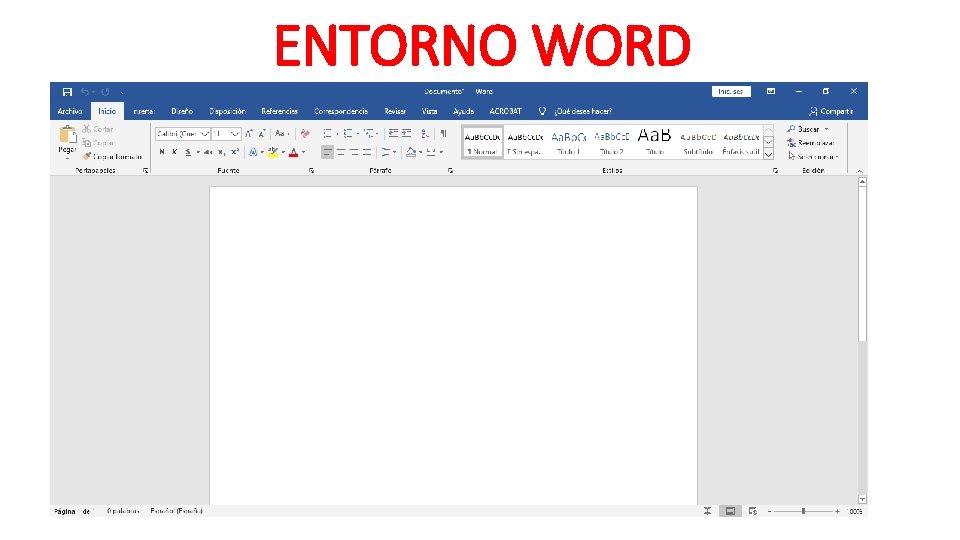Insert a numbered list
Screen dimensions: 960x540
(x=348, y=133)
